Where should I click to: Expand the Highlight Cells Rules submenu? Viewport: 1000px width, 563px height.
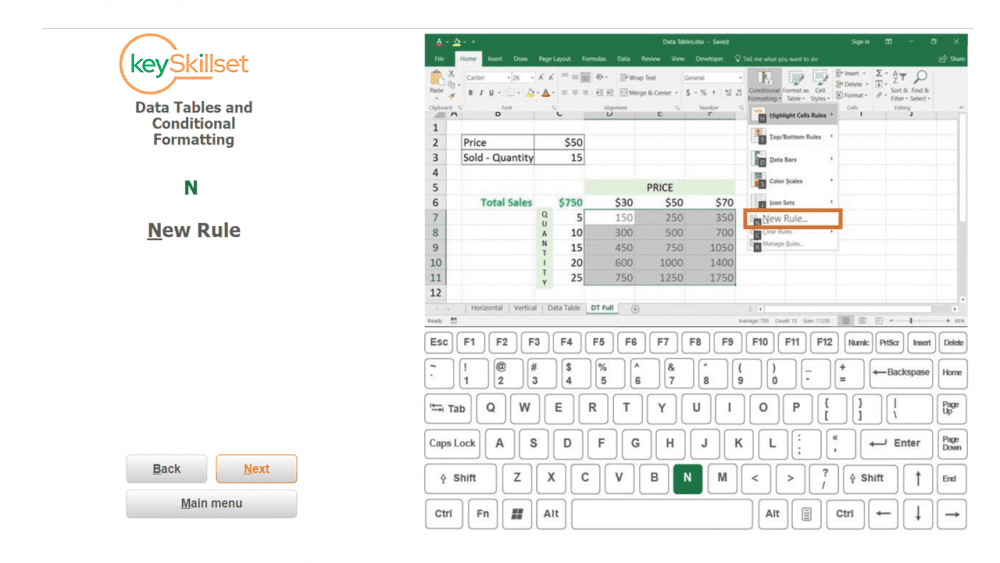click(794, 116)
